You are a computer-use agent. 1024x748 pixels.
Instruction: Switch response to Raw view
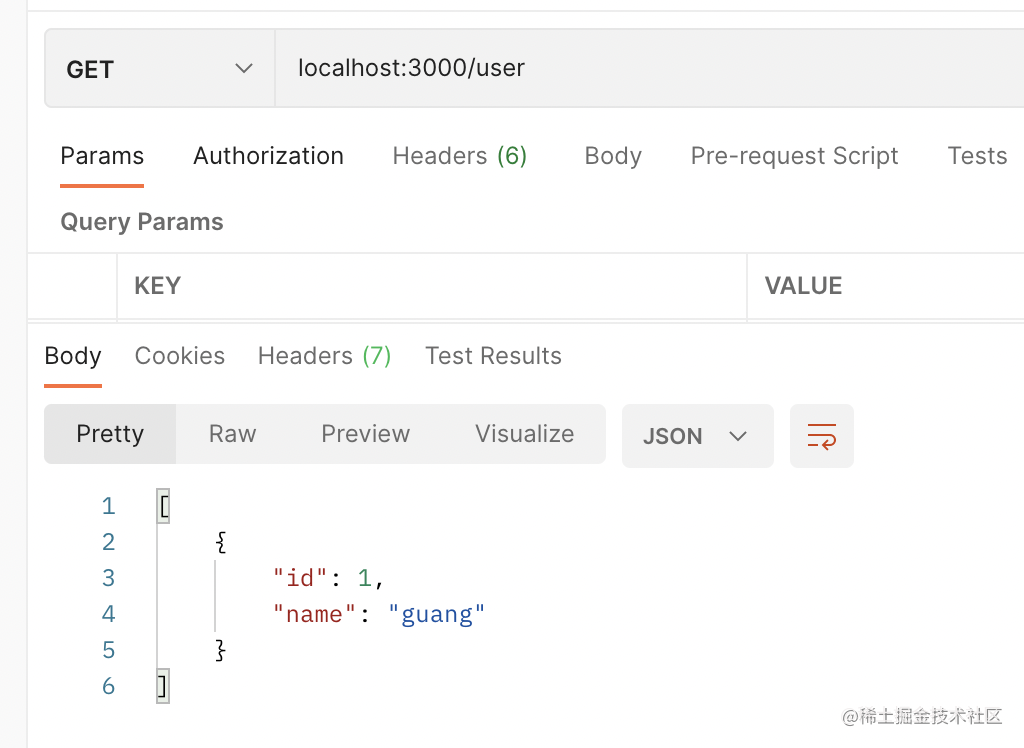tap(232, 434)
